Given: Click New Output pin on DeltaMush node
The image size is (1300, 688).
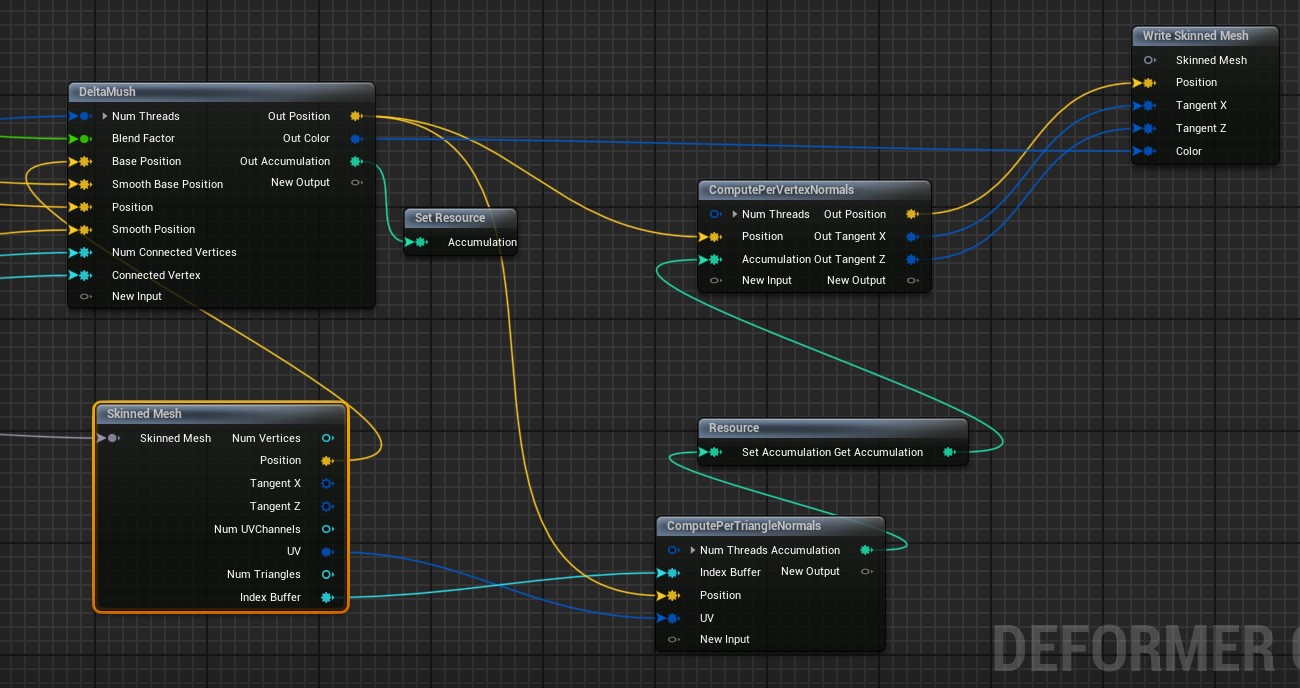Looking at the screenshot, I should (356, 183).
